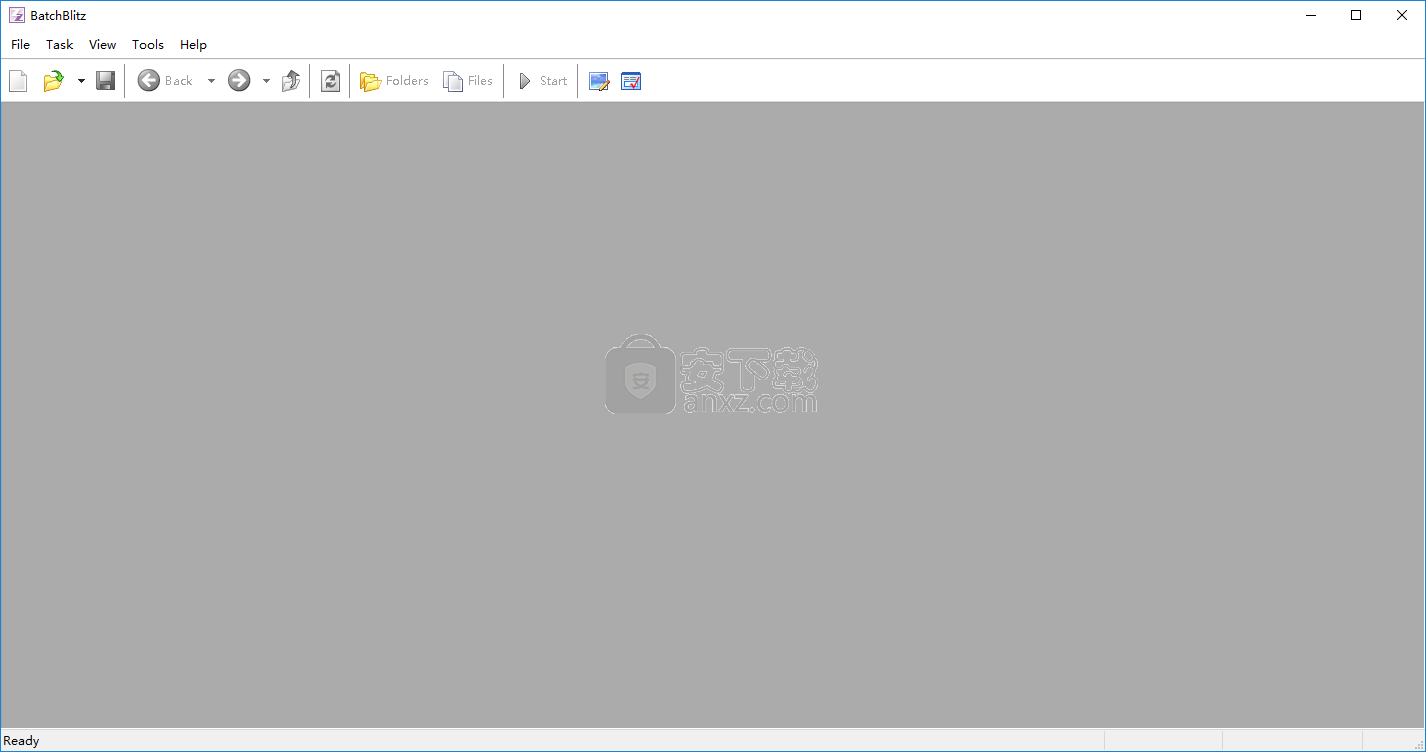Create a new task with blank page icon
1426x752 pixels.
(18, 81)
